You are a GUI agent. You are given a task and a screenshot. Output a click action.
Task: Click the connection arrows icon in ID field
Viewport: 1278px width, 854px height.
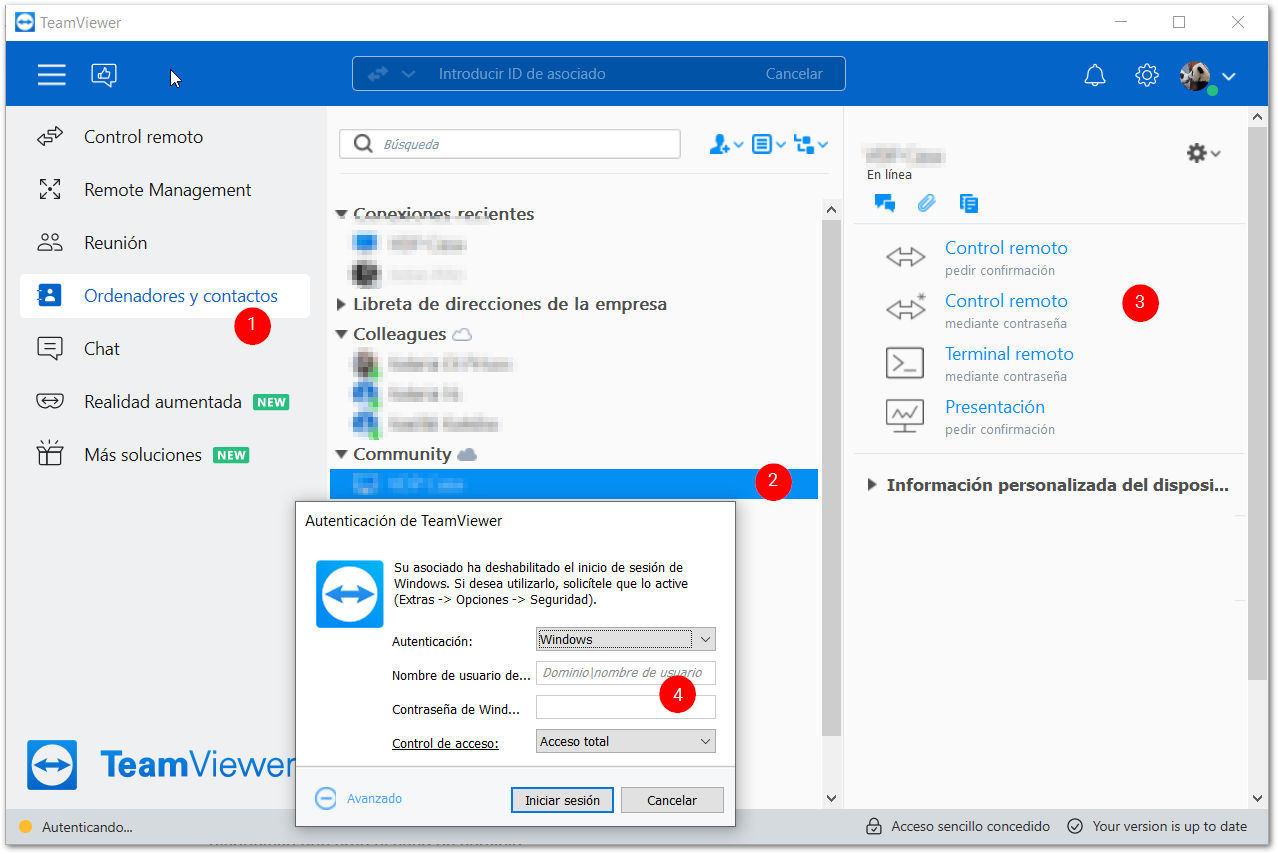[378, 74]
